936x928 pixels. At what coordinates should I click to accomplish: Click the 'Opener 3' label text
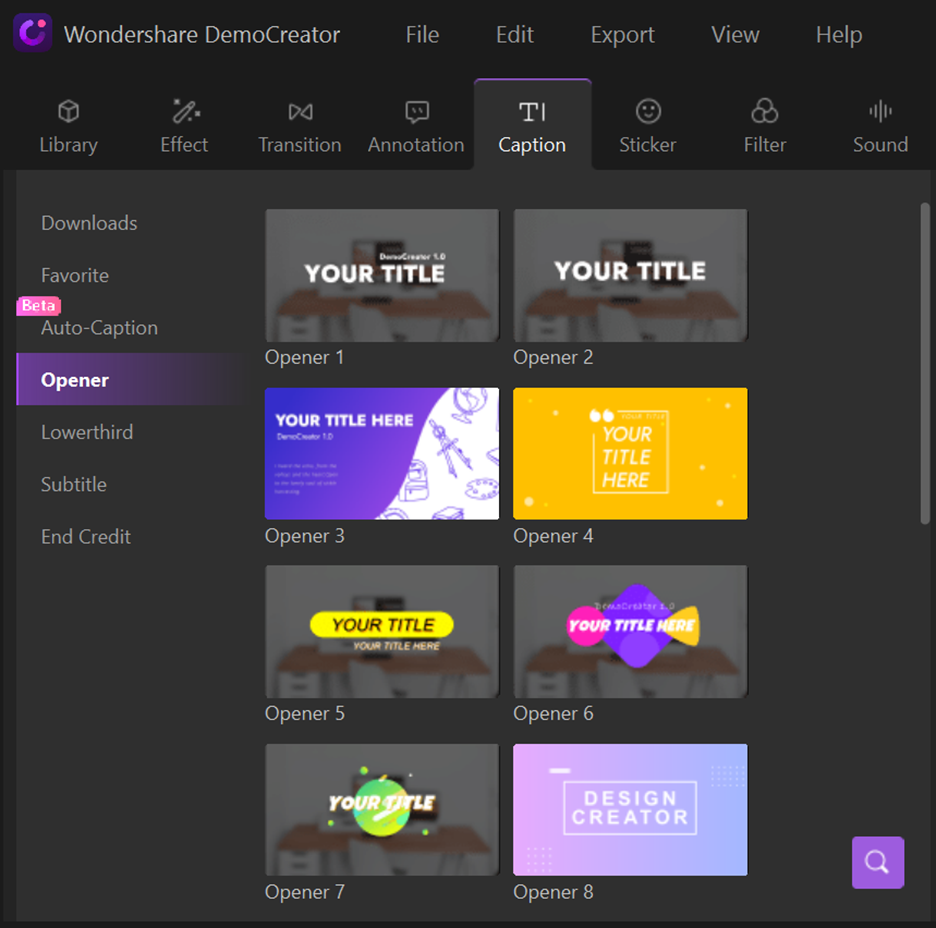click(304, 536)
